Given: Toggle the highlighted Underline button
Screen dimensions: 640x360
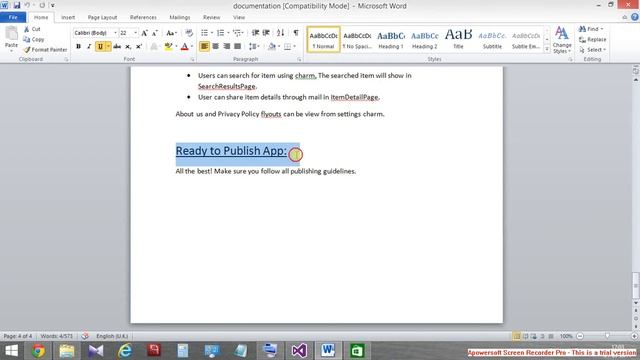Looking at the screenshot, I should (100, 47).
